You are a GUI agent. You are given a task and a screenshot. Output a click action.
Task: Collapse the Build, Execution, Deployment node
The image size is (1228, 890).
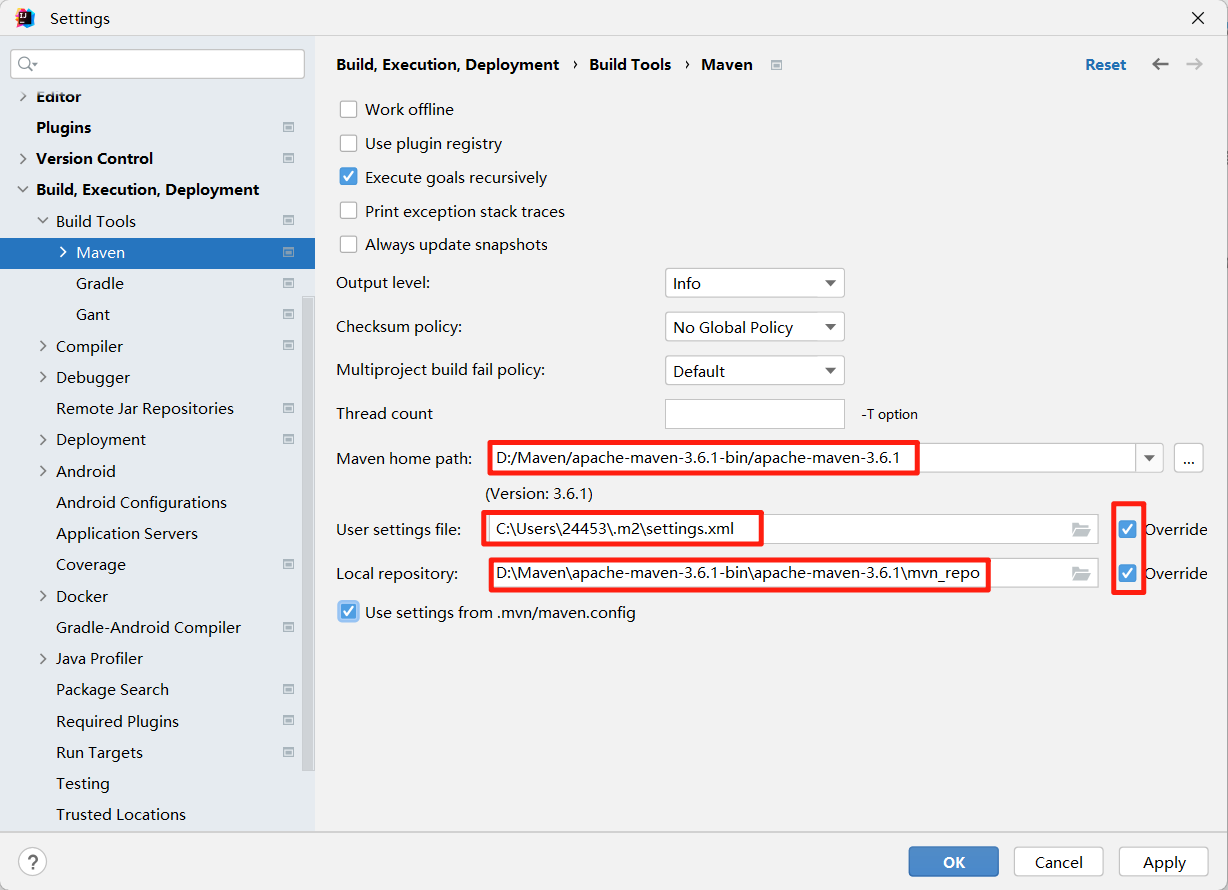pyautogui.click(x=23, y=189)
